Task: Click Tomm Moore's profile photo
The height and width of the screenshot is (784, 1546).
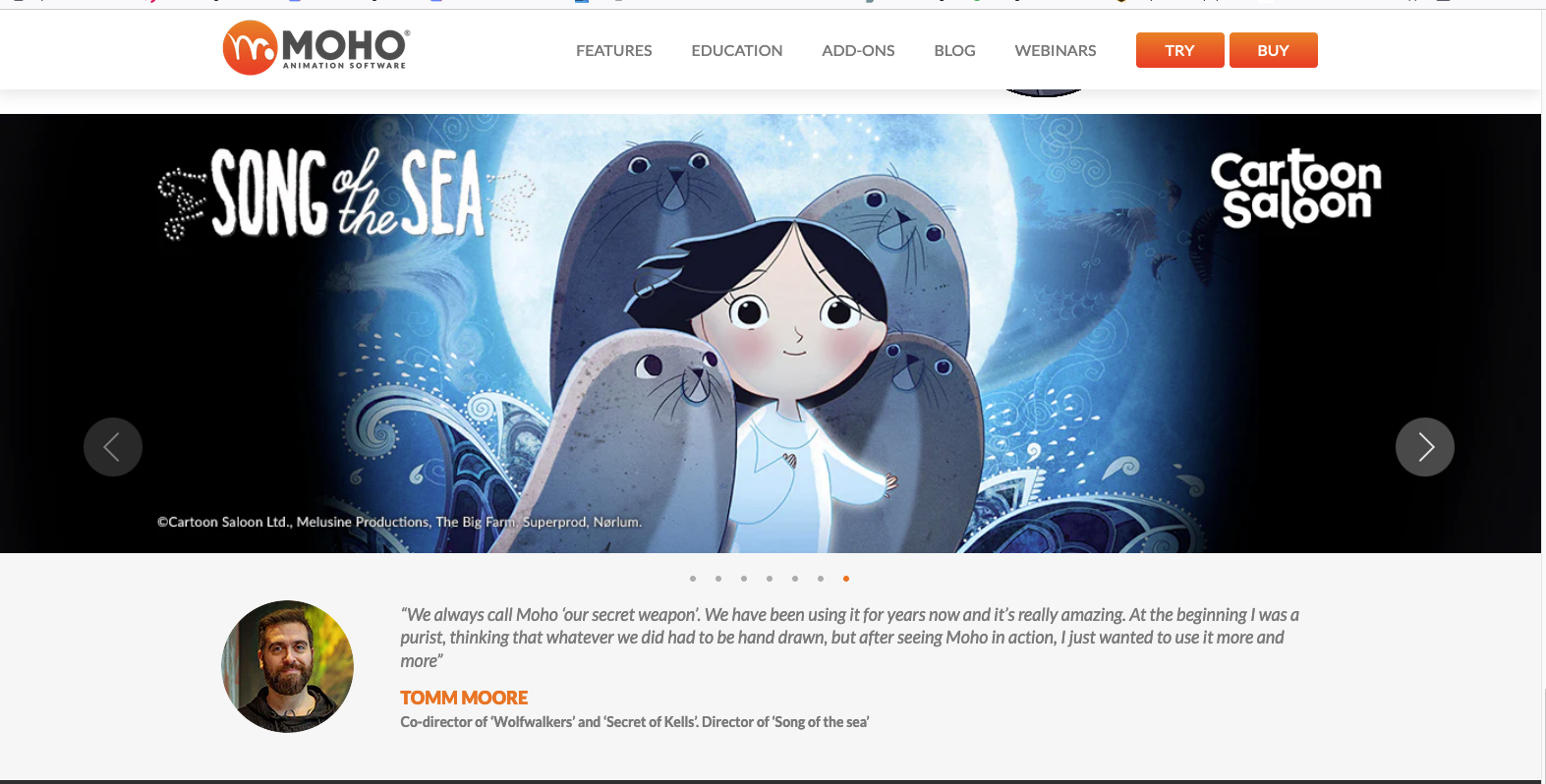Action: [x=287, y=666]
